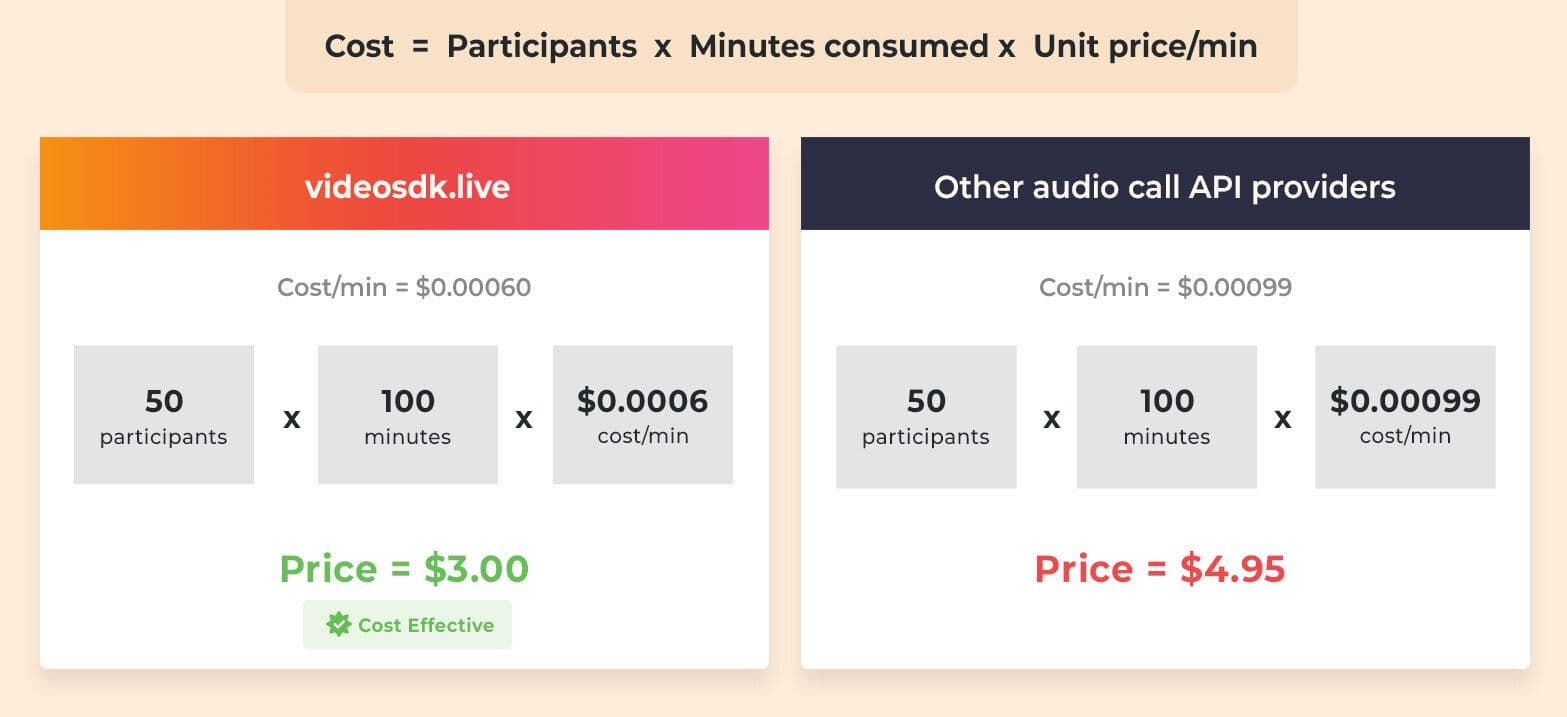The width and height of the screenshot is (1567, 717).
Task: Click the cost formula banner at top
Action: (791, 46)
